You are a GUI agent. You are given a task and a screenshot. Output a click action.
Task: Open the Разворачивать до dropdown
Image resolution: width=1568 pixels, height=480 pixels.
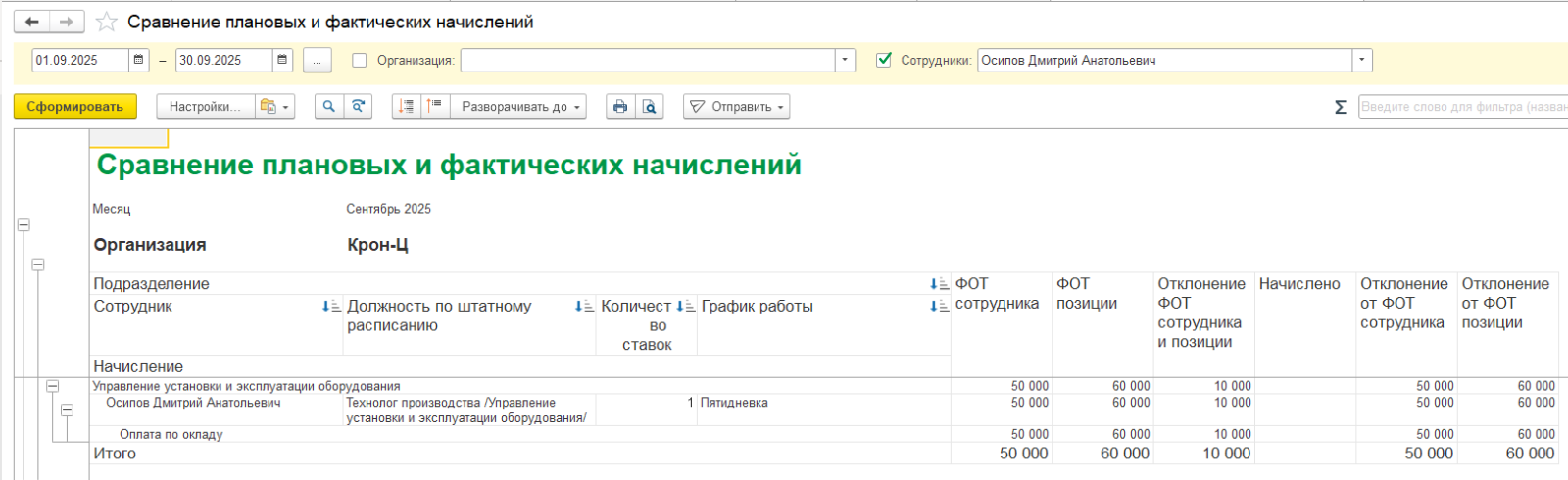click(x=521, y=107)
